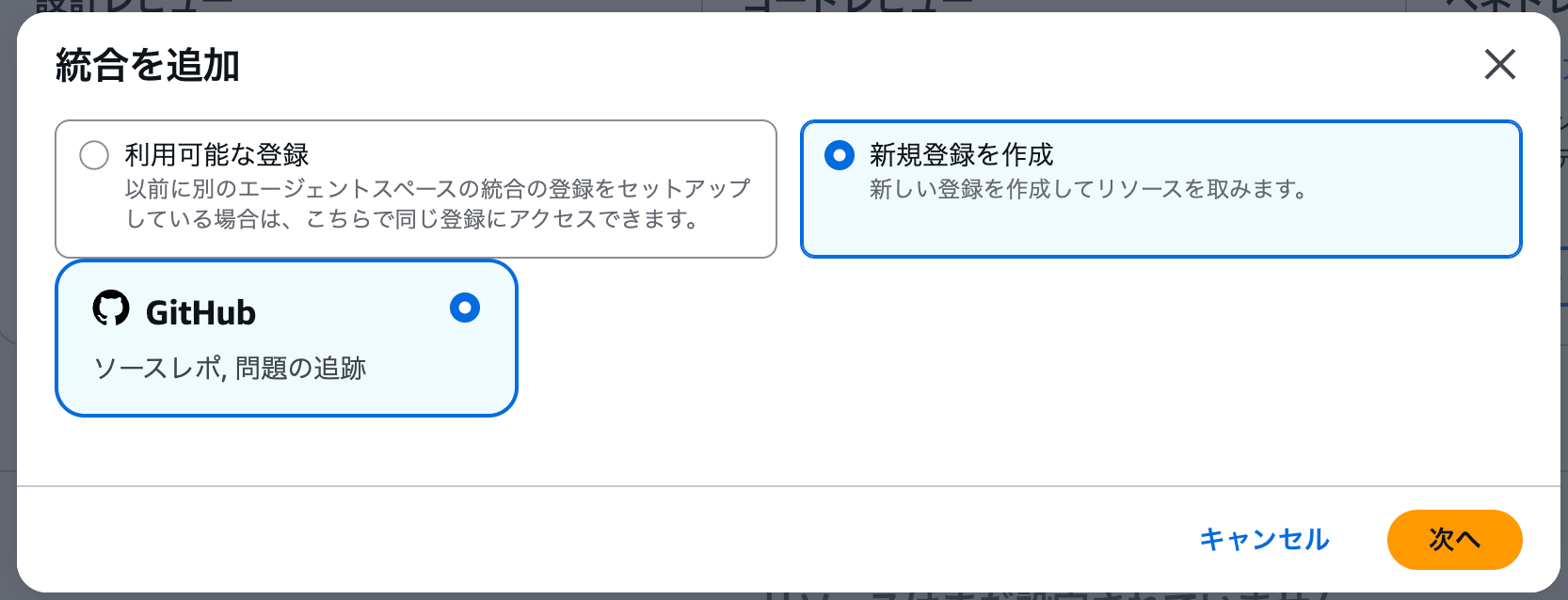Select the 新規登録を作成 radio button
Viewport: 1568px width, 600px height.
(839, 155)
